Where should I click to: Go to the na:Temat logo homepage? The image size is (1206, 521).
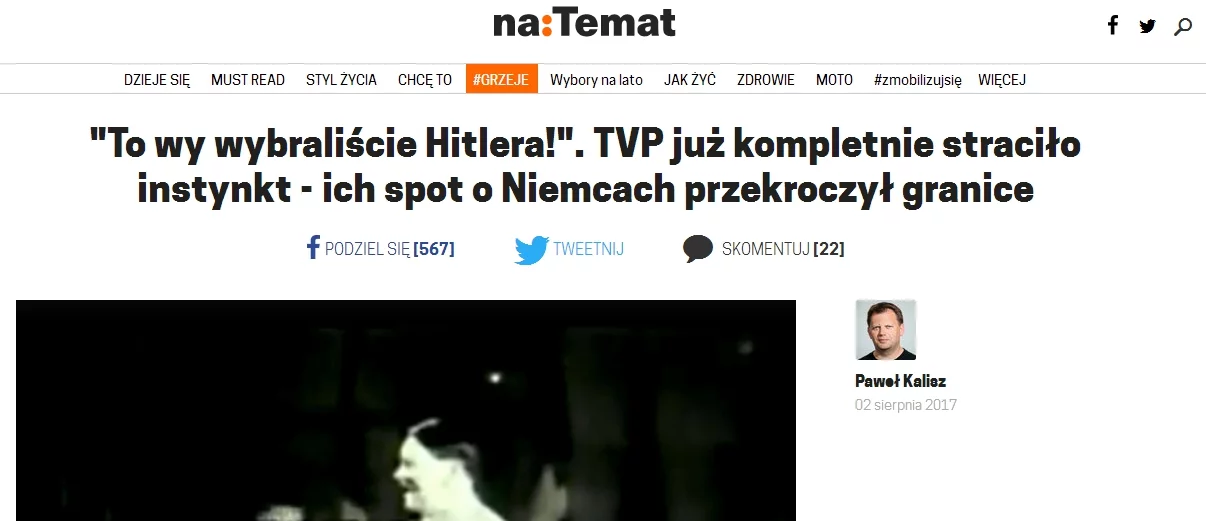click(584, 22)
